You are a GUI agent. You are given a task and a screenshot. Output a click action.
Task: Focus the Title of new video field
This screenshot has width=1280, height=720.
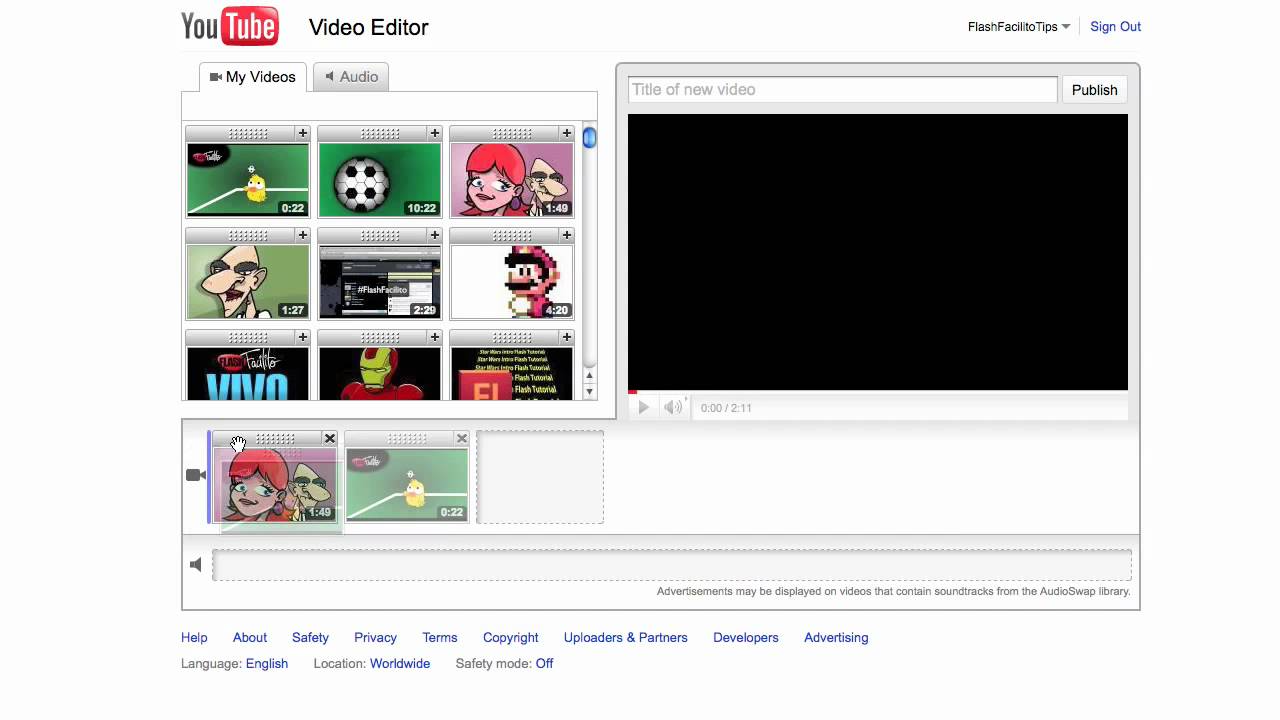pos(842,89)
